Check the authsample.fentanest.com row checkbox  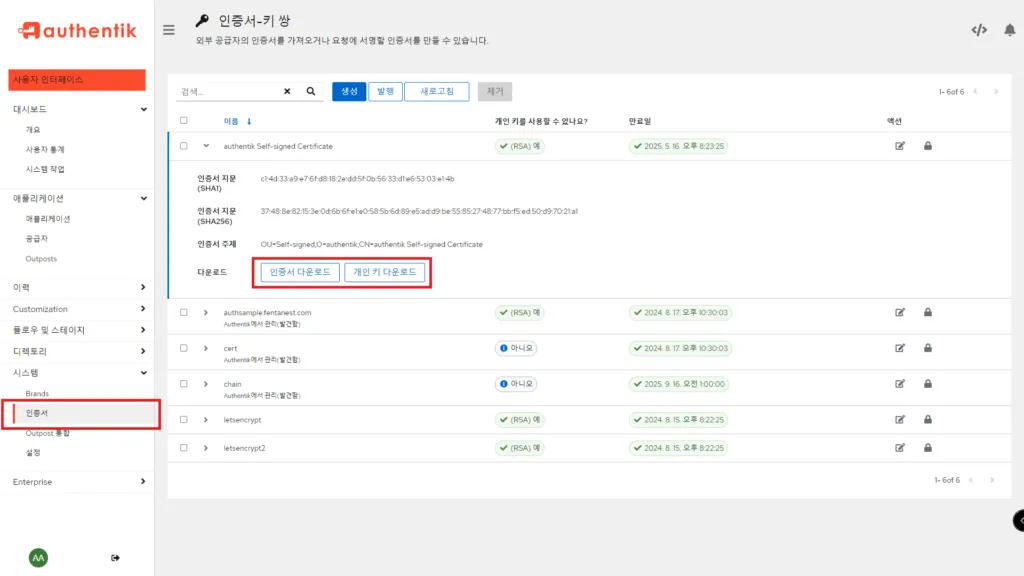click(182, 312)
